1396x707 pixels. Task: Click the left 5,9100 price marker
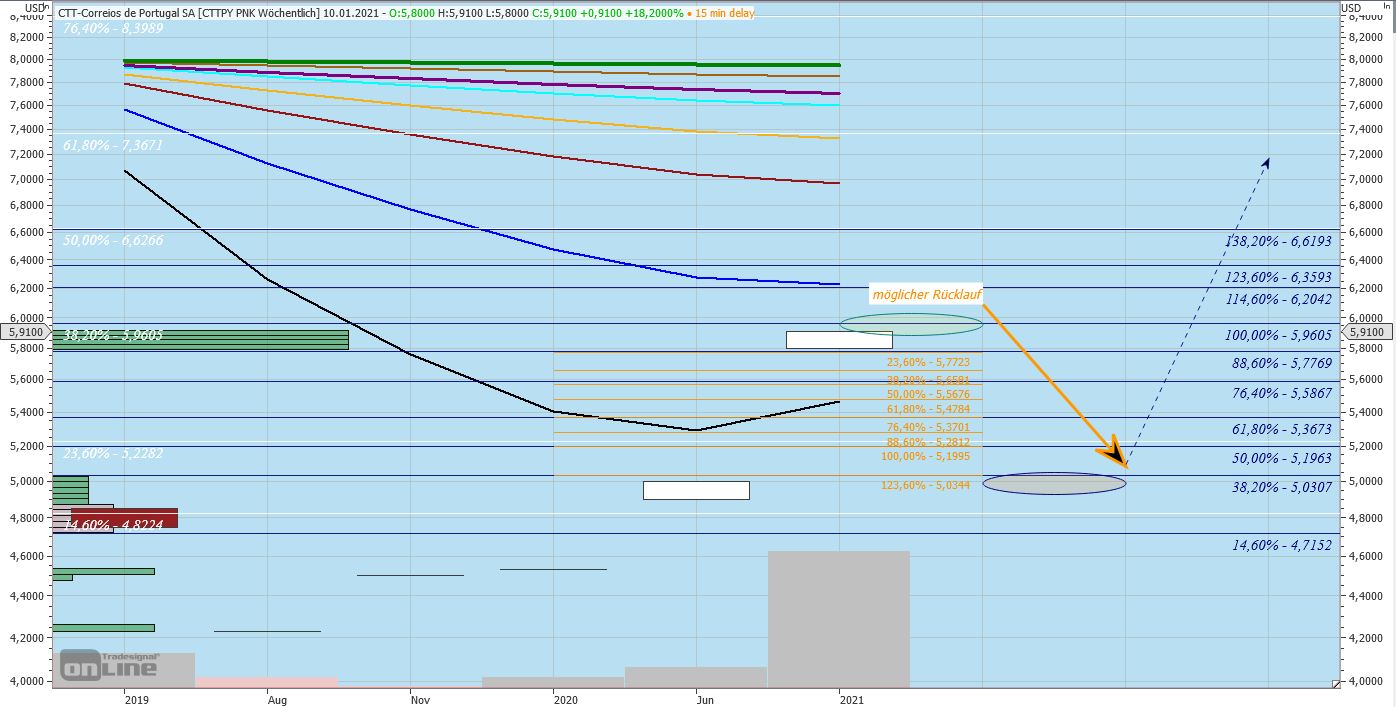point(26,332)
